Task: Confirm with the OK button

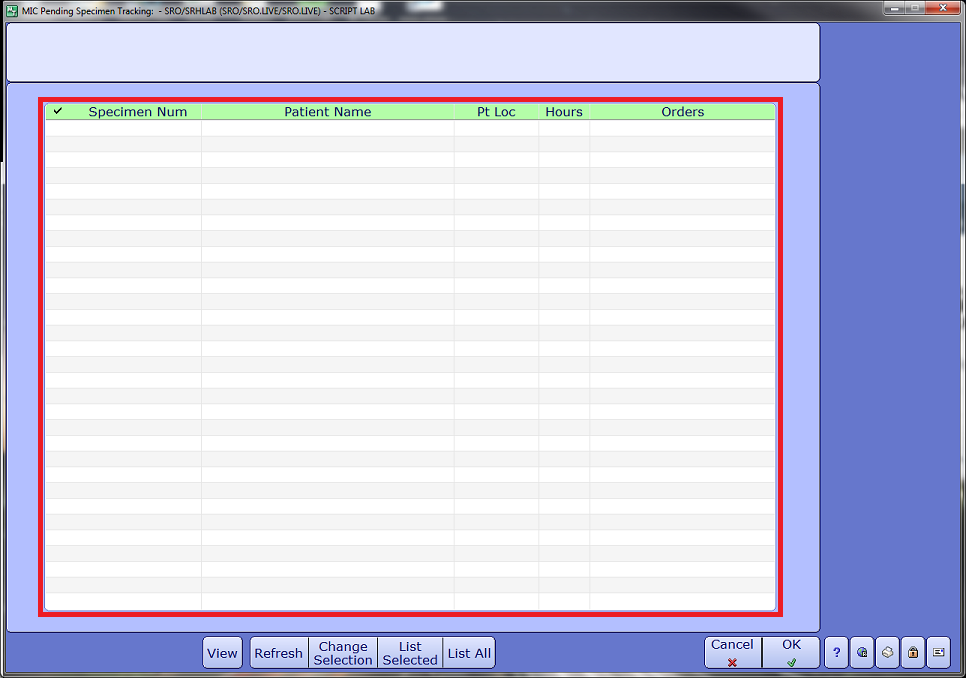Action: 791,653
